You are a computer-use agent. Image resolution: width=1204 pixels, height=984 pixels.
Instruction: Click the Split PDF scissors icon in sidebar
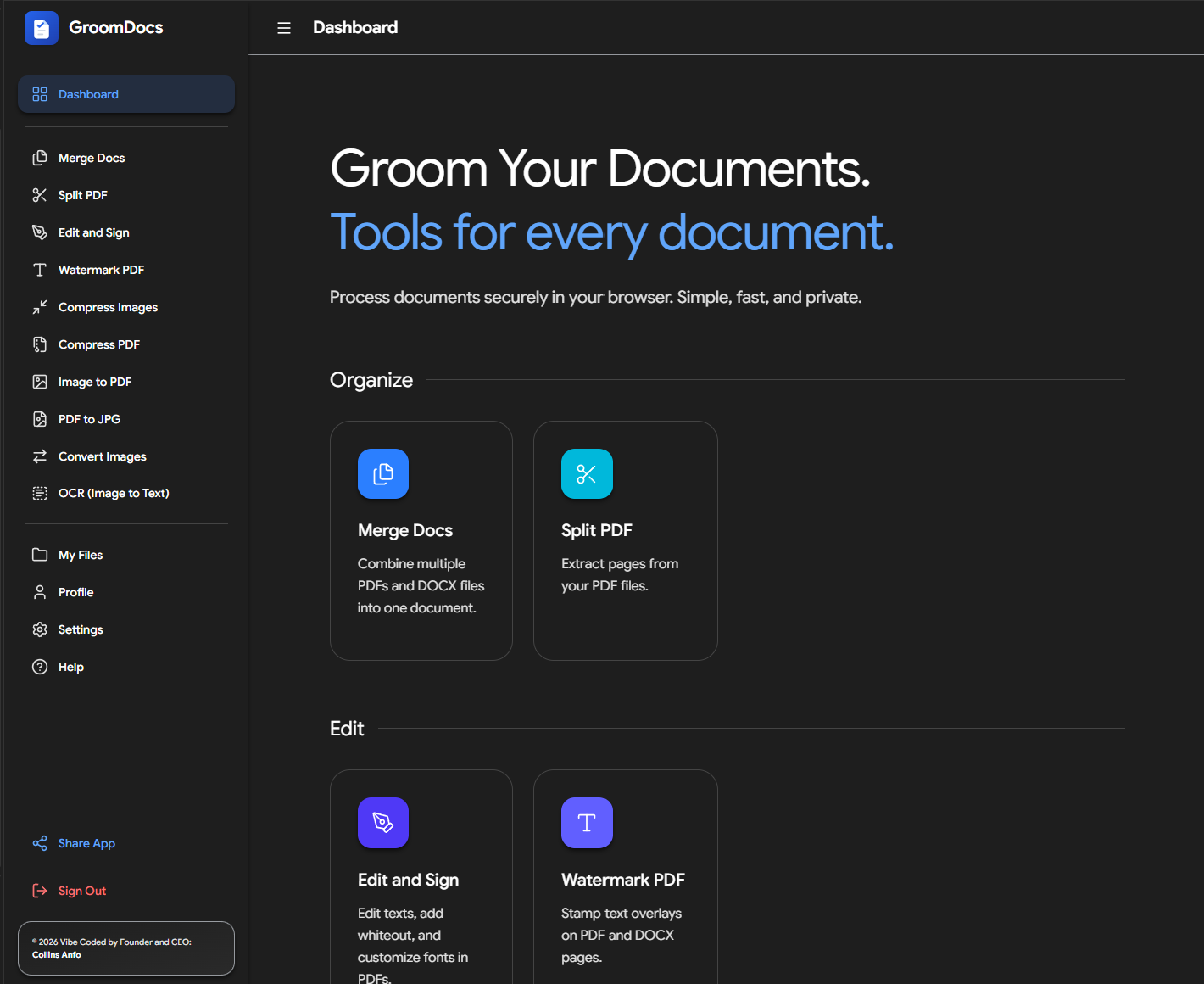coord(40,195)
